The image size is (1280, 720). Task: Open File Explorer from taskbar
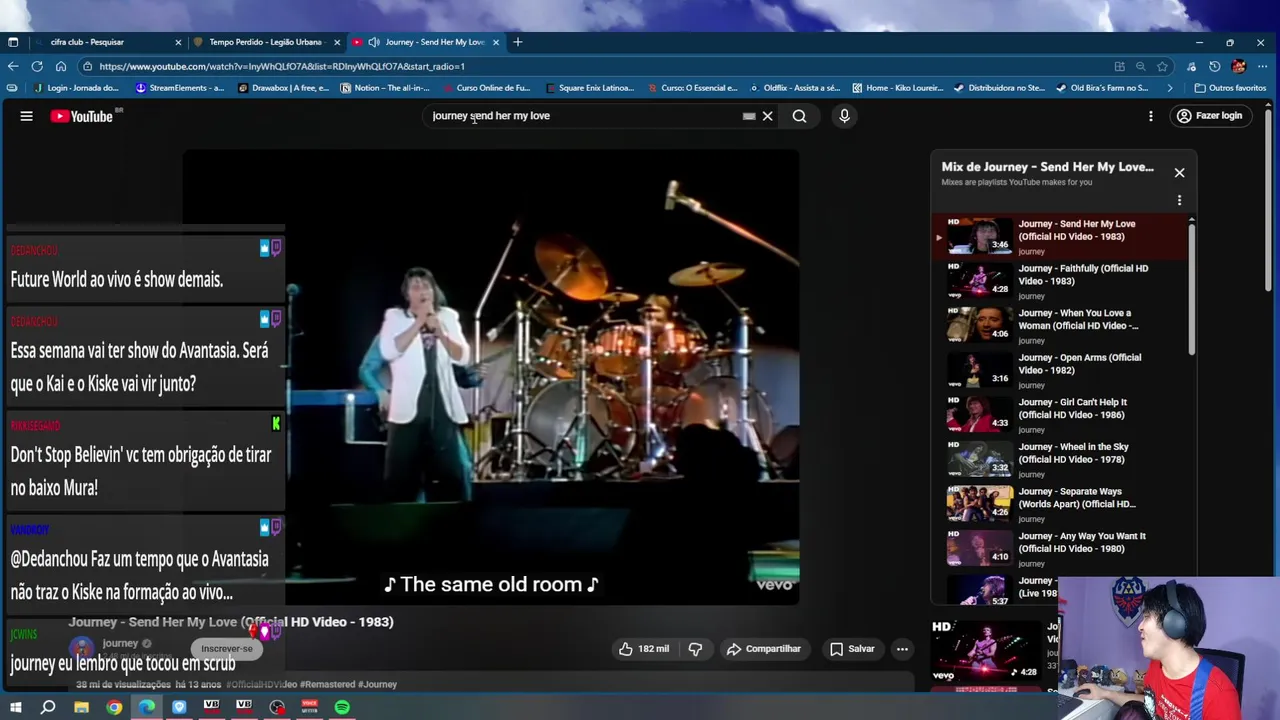tap(81, 708)
